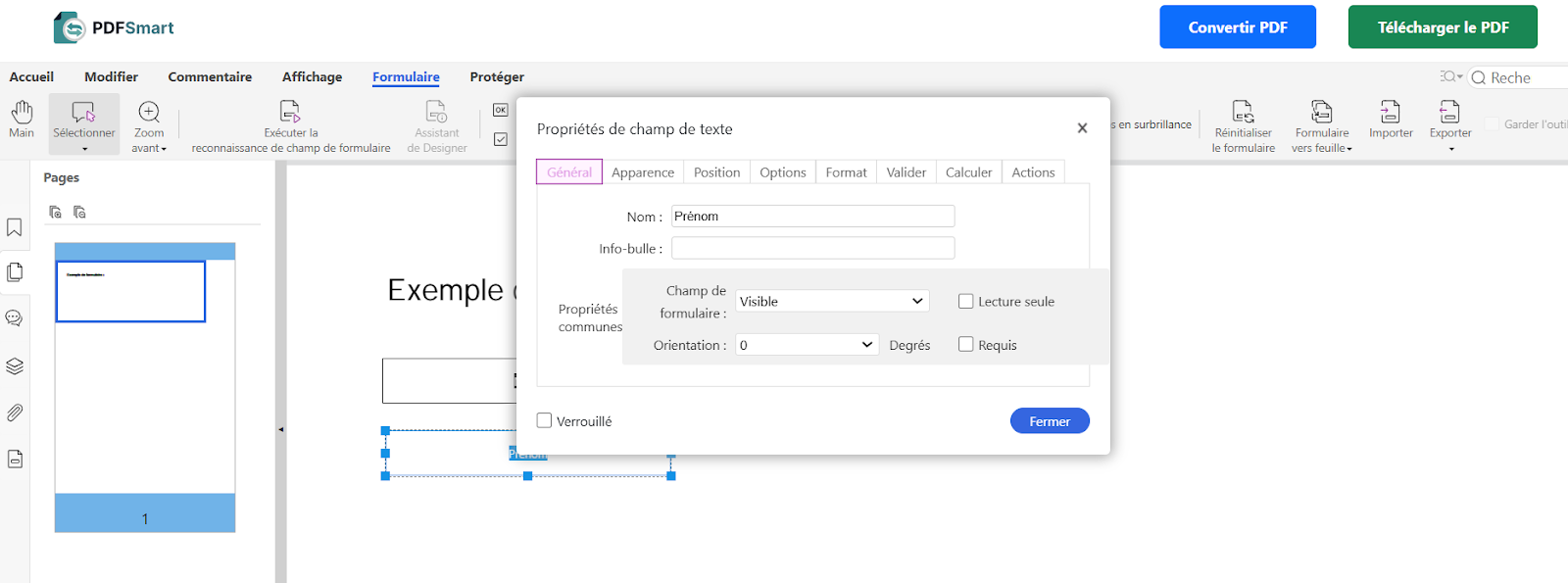Open the Formulaire menu tab

click(406, 76)
